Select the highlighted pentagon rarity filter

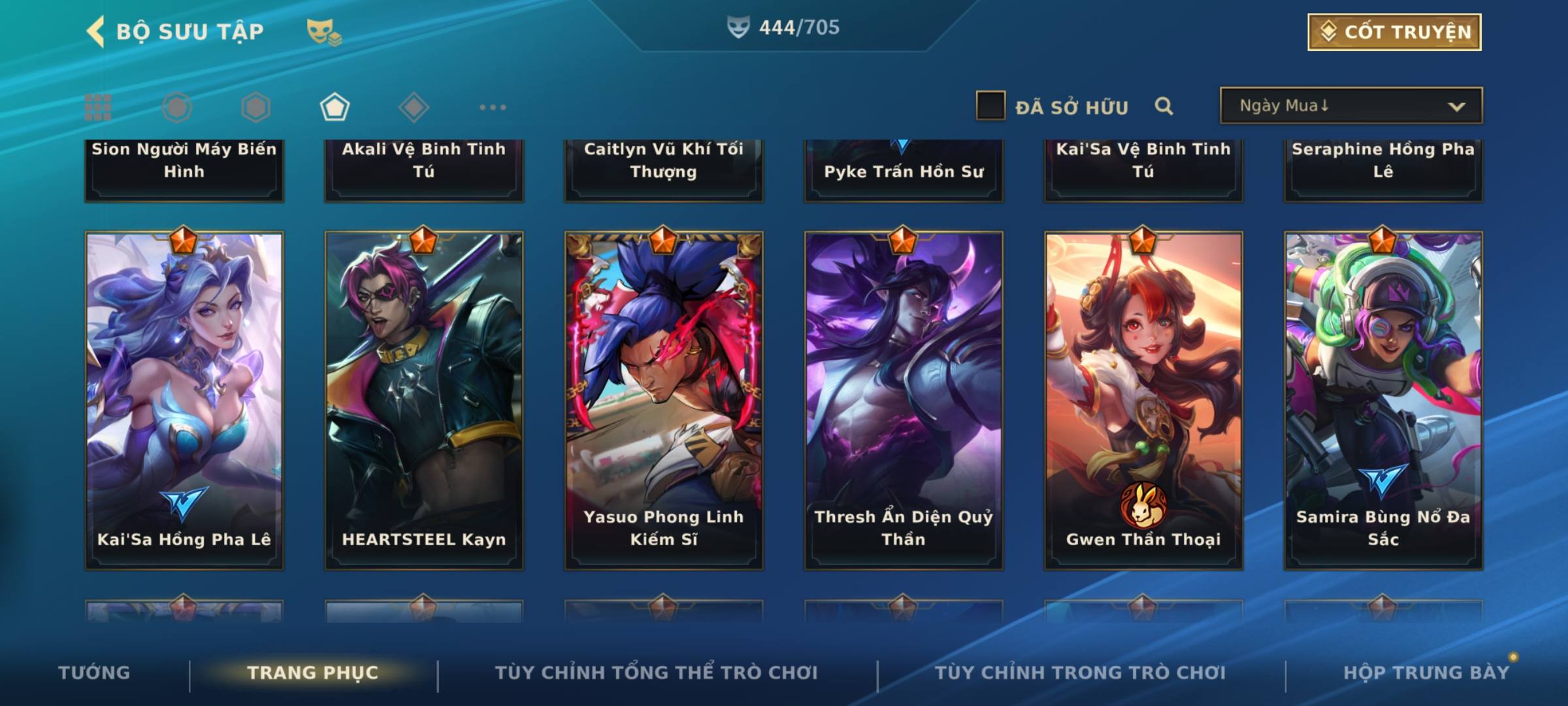[335, 107]
